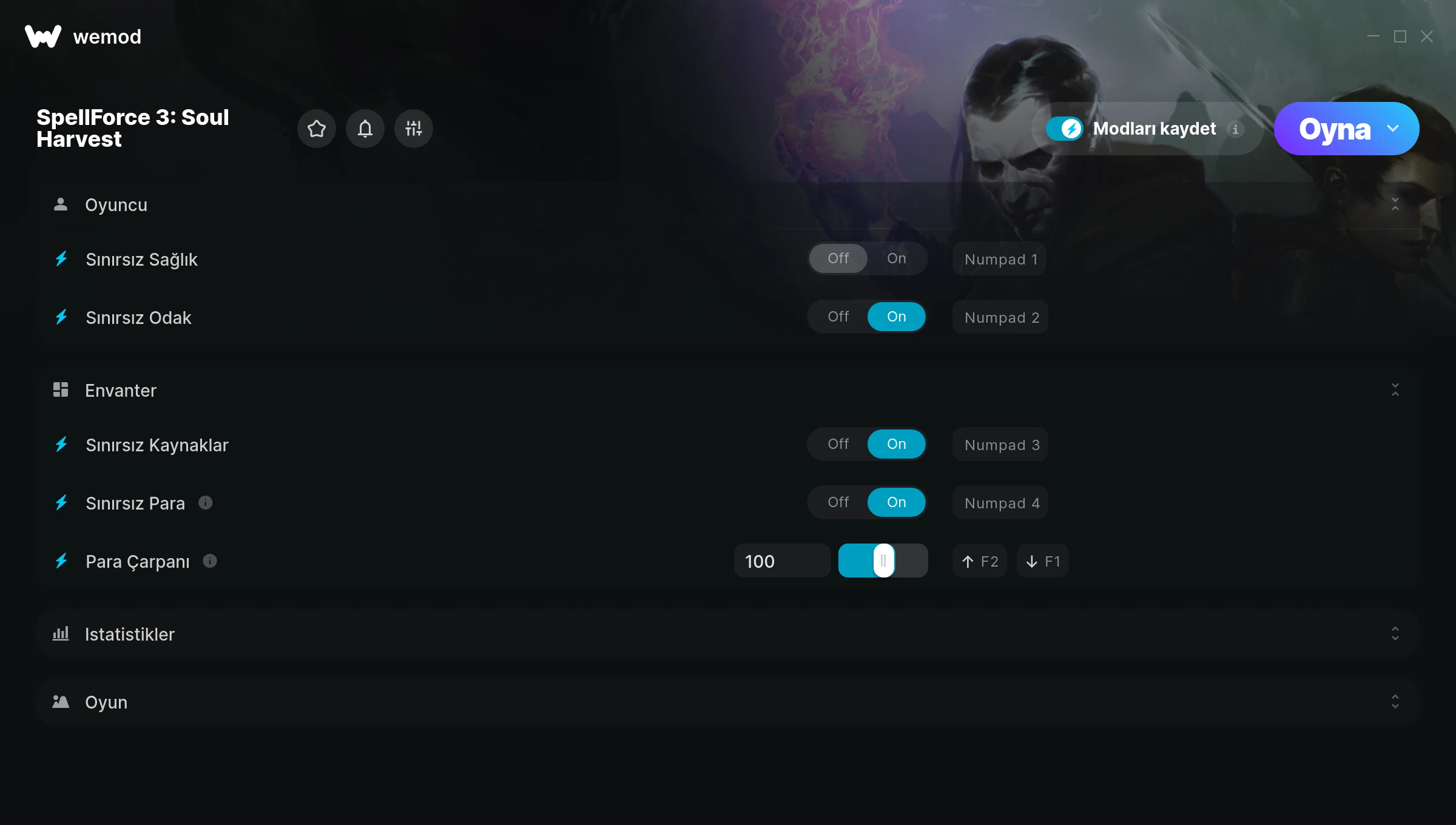This screenshot has width=1456, height=825.
Task: Open the sliders settings icon
Action: (x=413, y=129)
